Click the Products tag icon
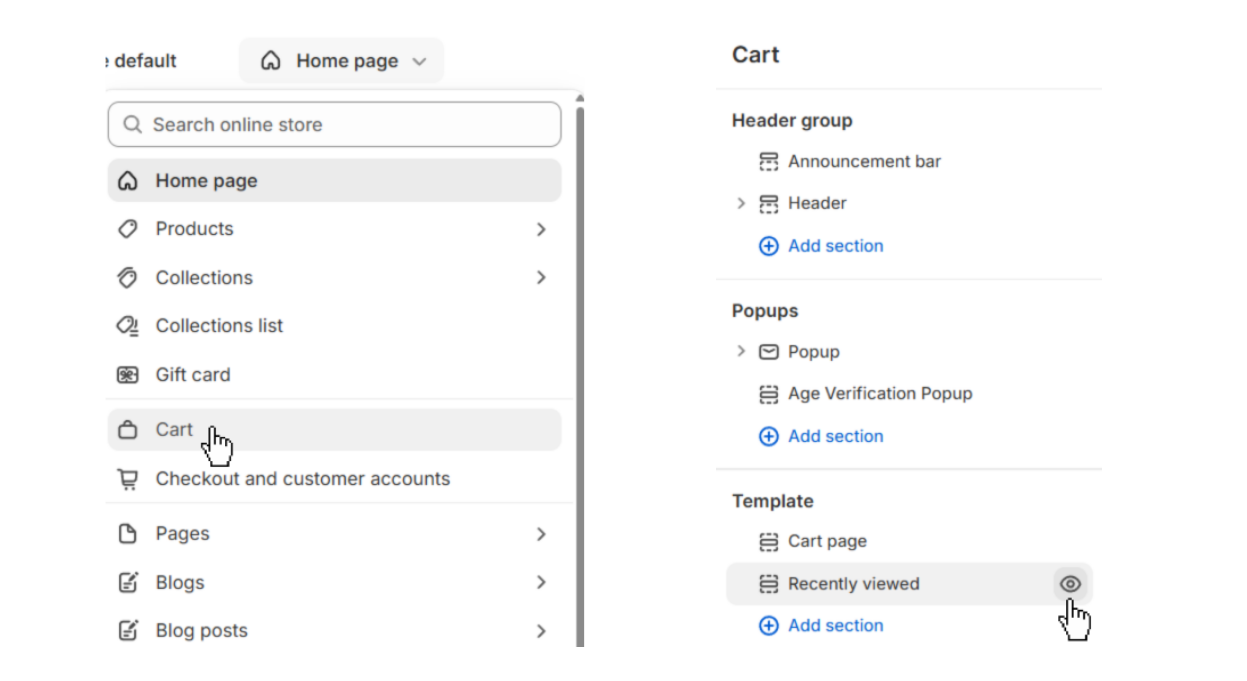1247x681 pixels. tap(128, 228)
